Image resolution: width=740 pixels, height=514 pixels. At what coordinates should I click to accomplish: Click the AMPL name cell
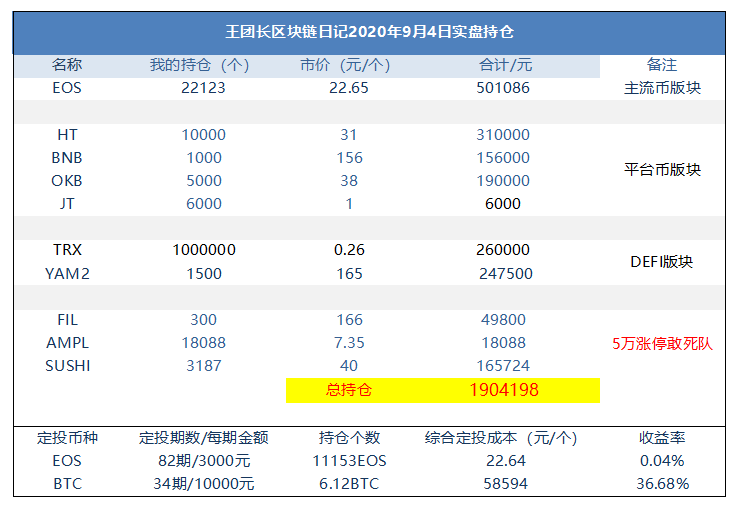click(x=67, y=343)
